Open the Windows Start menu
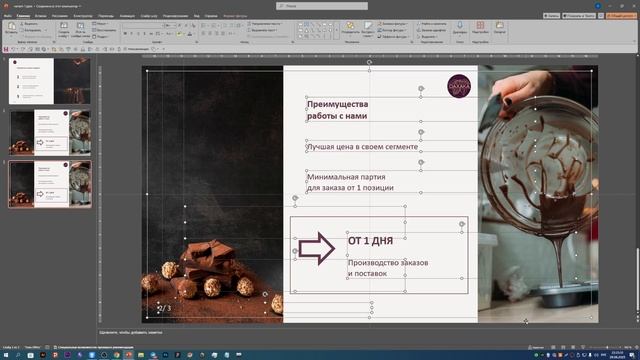Viewport: 640px width, 360px height. coord(6,355)
